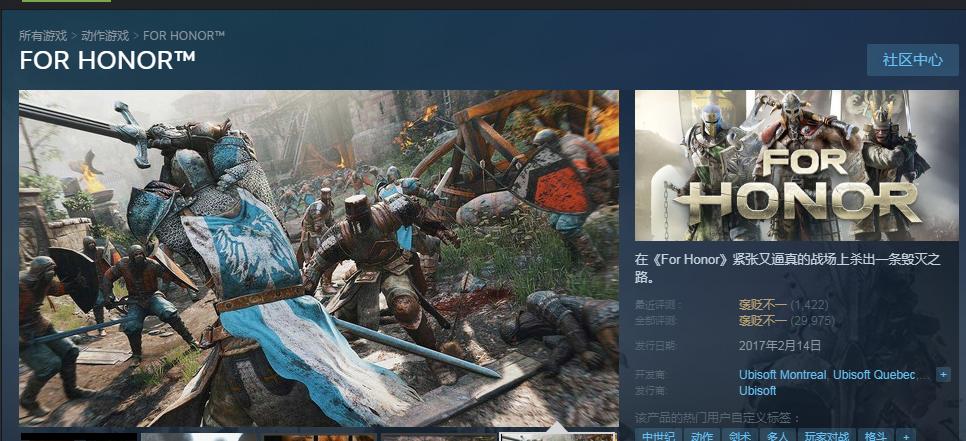Go to 所有游戏 breadcrumb link
This screenshot has height=441, width=966.
tap(43, 35)
